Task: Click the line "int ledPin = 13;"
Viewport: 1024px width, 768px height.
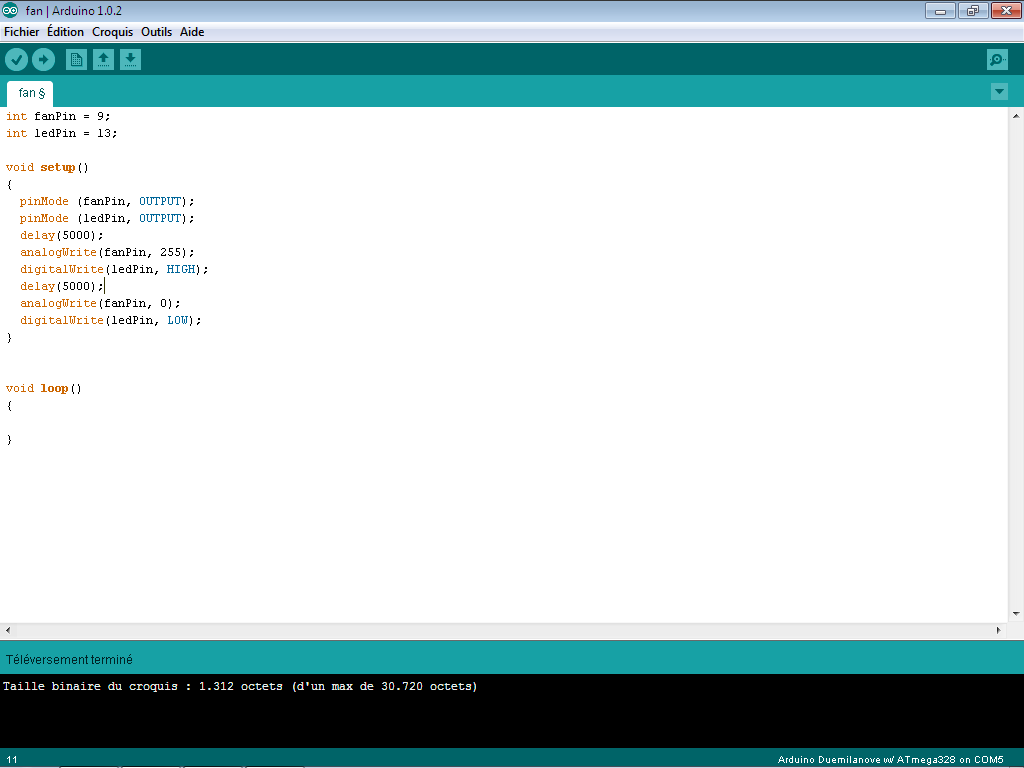Action: [x=61, y=133]
